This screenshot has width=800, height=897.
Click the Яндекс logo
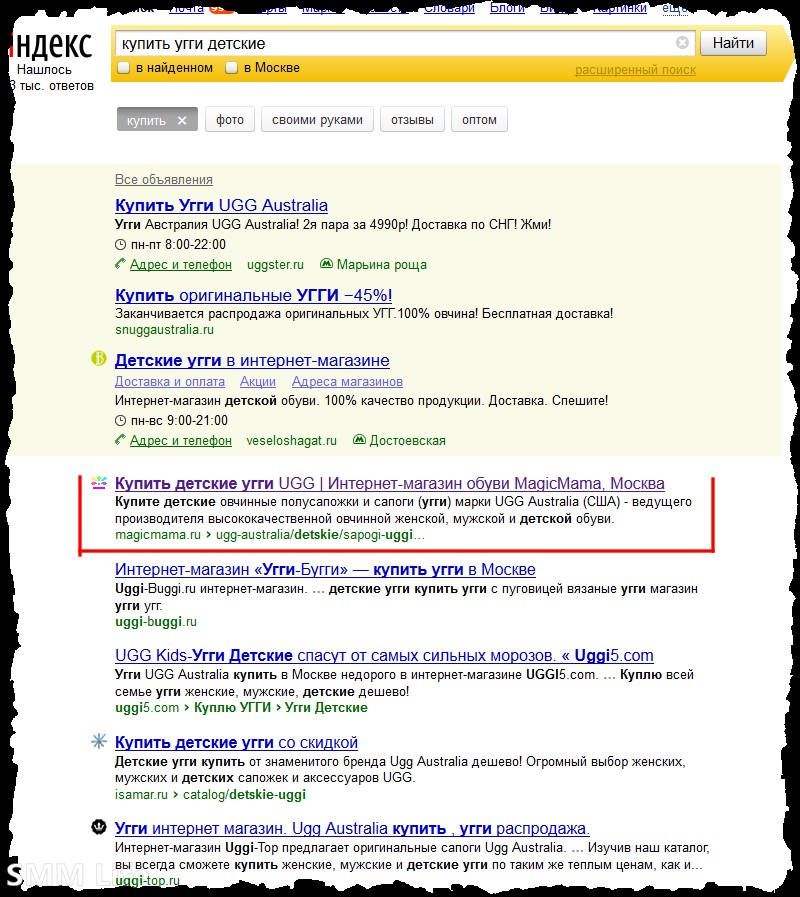(52, 46)
